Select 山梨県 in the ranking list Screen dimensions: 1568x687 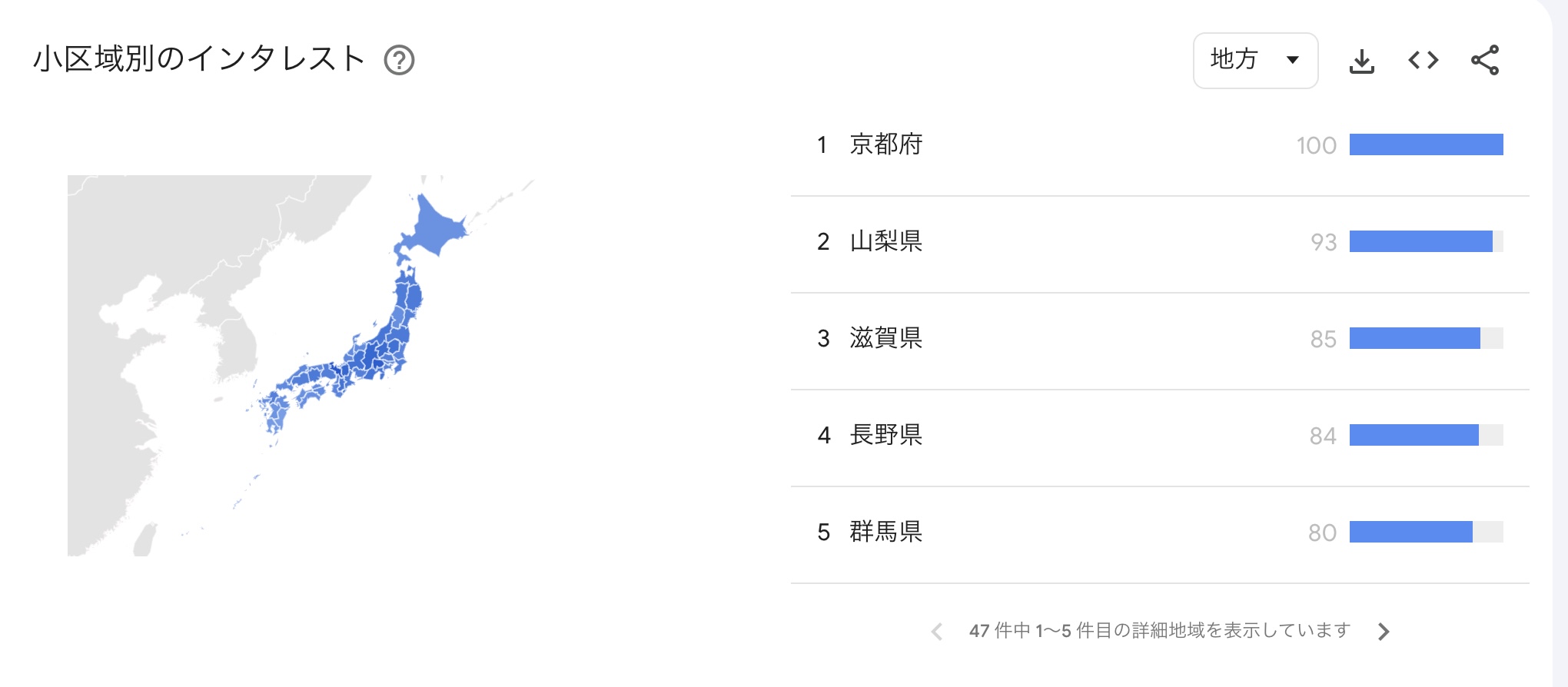coord(885,241)
